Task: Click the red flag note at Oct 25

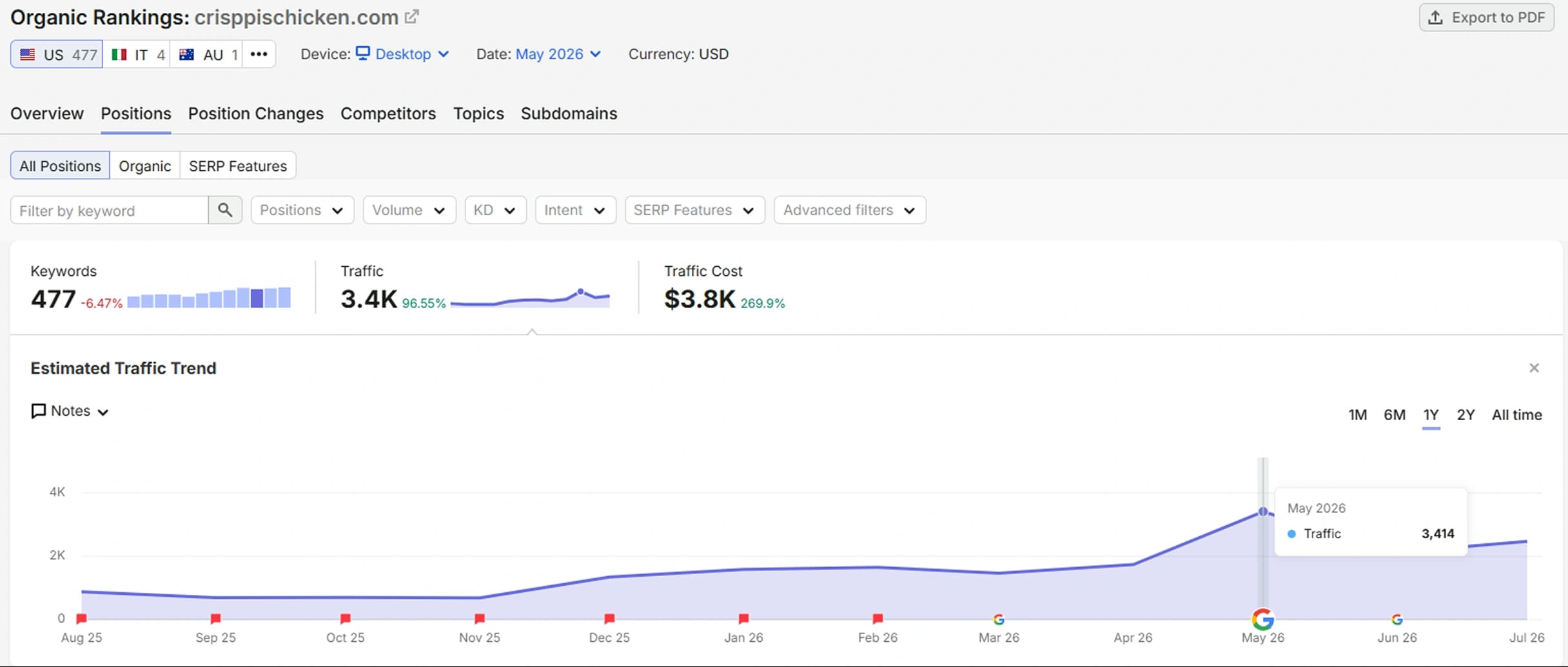Action: 346,619
